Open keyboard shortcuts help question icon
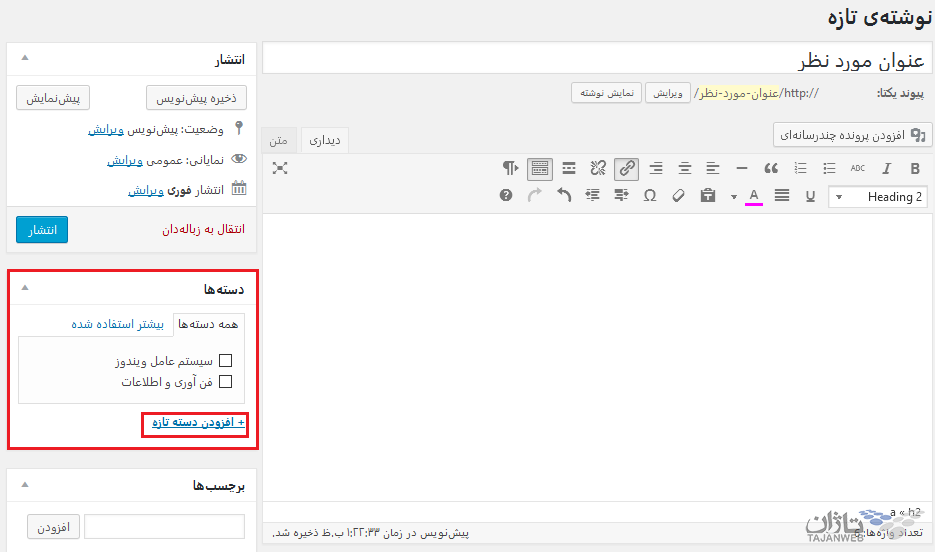 point(506,196)
